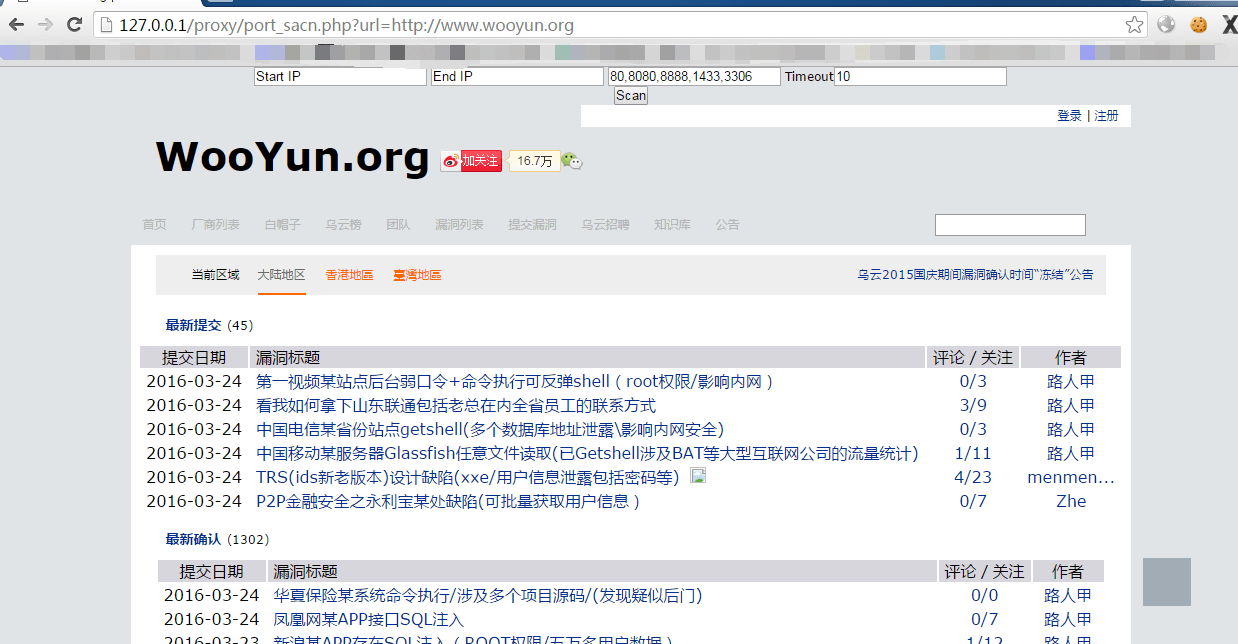The height and width of the screenshot is (644, 1238).
Task: Click the broken image icon beside the TRS title
Action: [x=699, y=476]
